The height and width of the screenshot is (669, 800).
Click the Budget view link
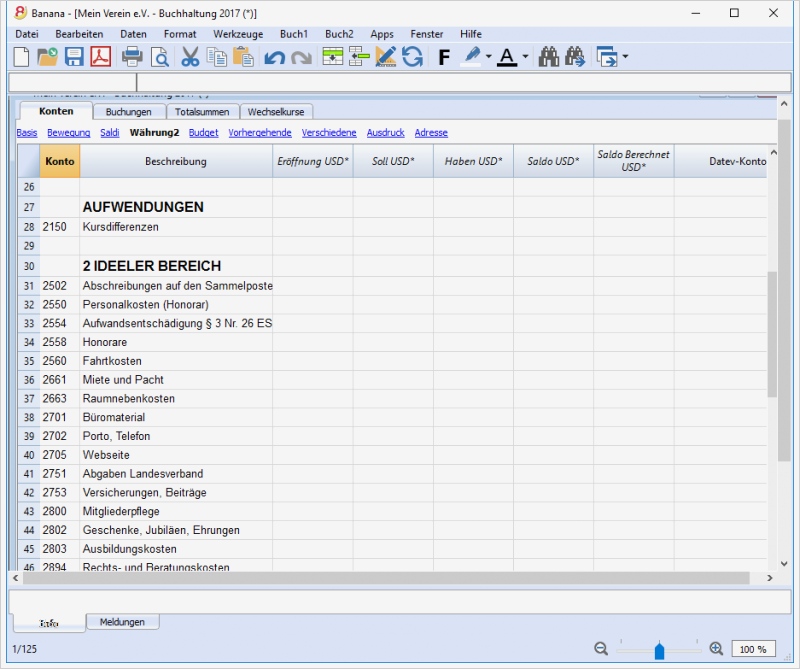click(x=203, y=132)
